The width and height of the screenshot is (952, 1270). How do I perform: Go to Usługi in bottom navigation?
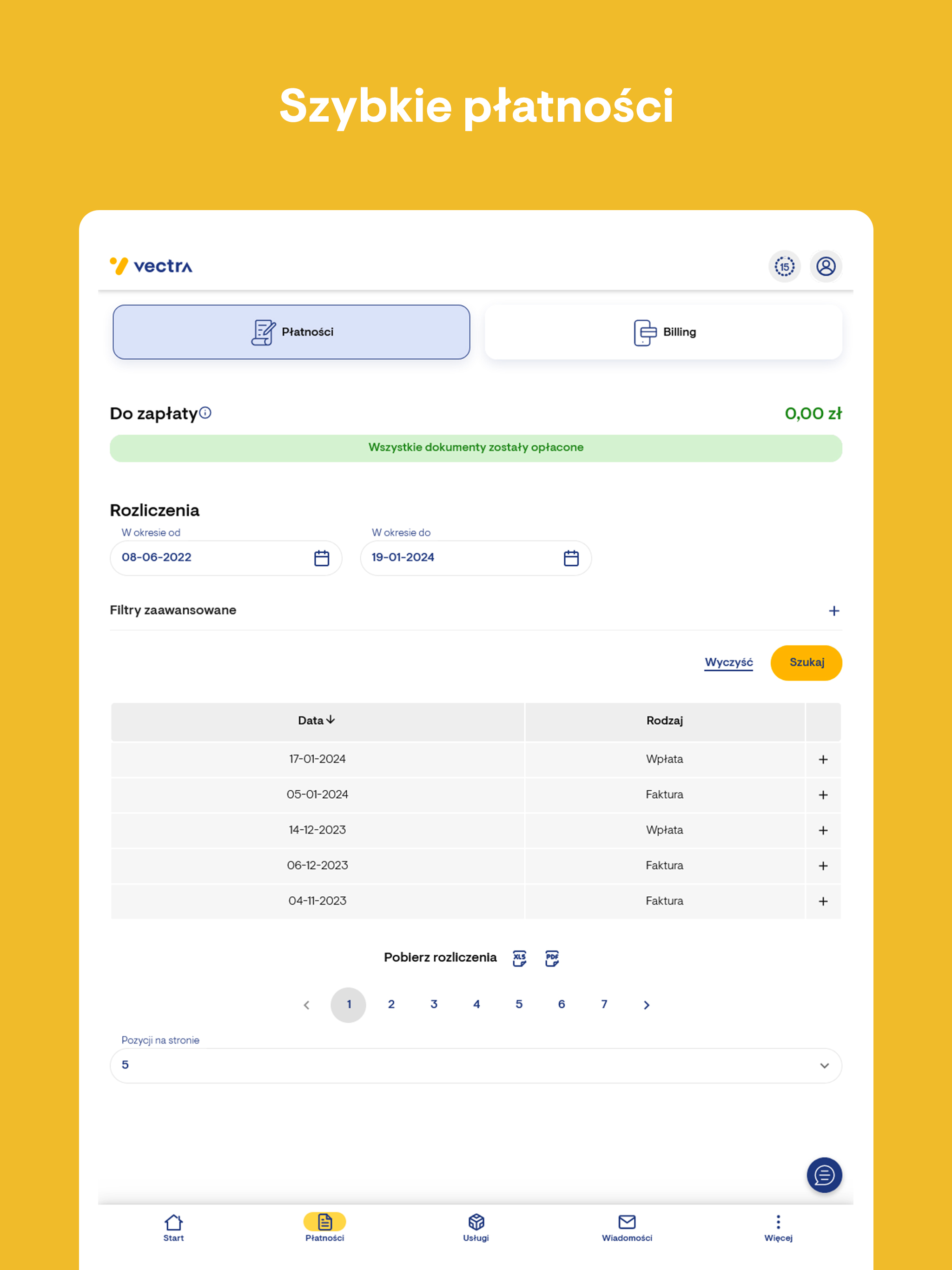pos(476,1228)
